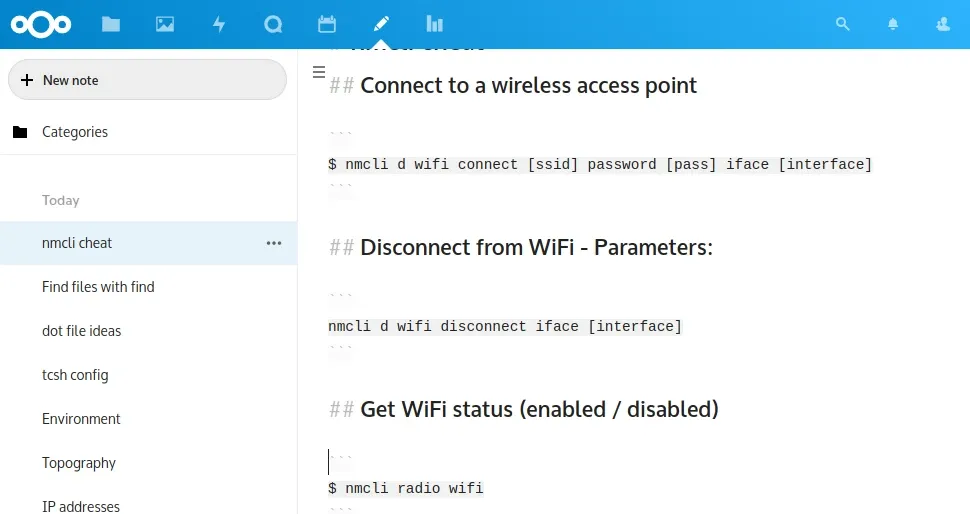The image size is (970, 514).
Task: Open the dot file ideas note
Action: point(81,331)
